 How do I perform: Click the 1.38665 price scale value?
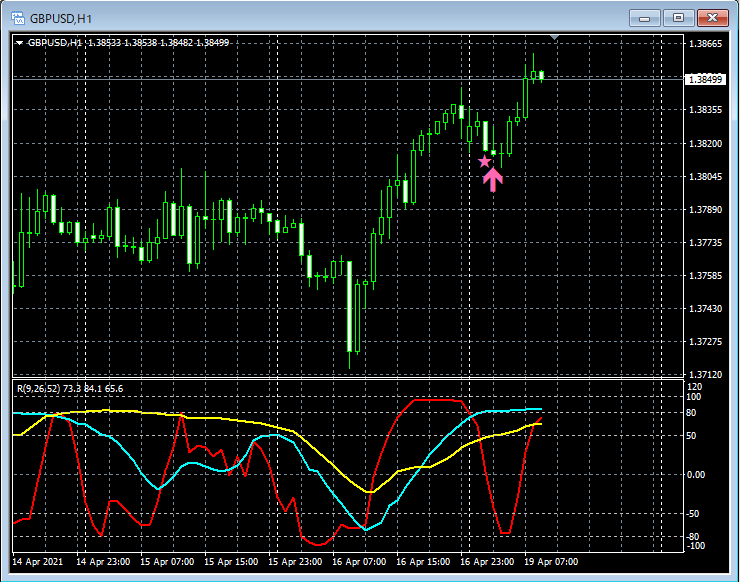coord(705,44)
